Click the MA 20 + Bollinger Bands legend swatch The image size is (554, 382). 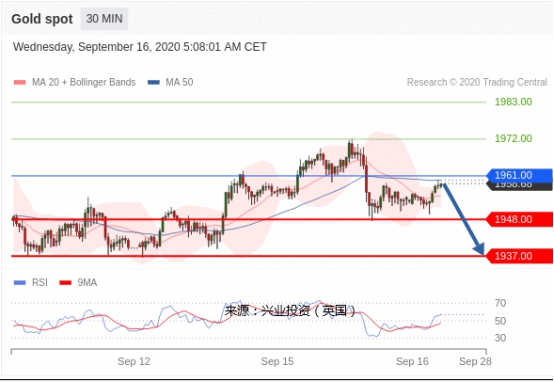pyautogui.click(x=20, y=82)
